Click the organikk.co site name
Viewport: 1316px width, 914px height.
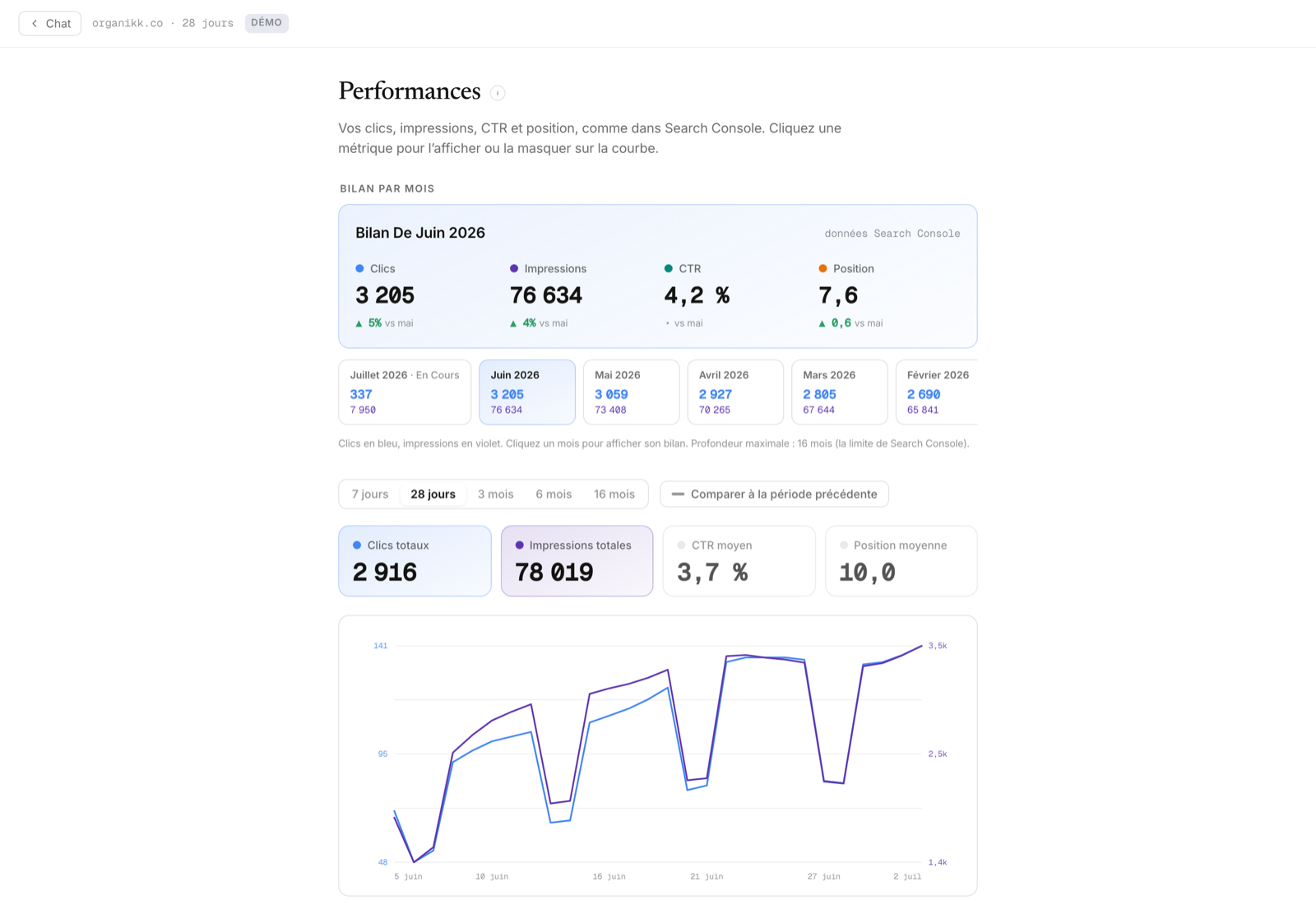point(127,23)
